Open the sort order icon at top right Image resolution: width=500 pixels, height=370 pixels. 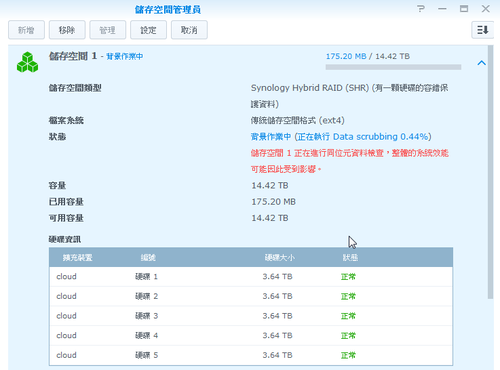pyautogui.click(x=482, y=30)
